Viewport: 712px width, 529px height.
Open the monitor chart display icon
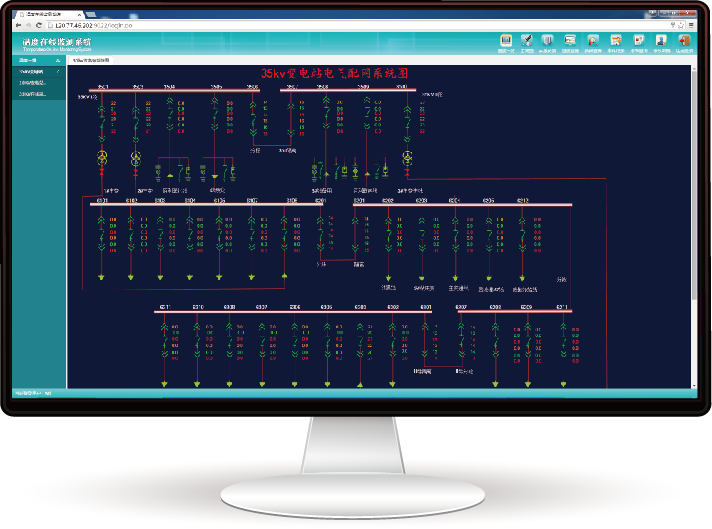tap(570, 41)
